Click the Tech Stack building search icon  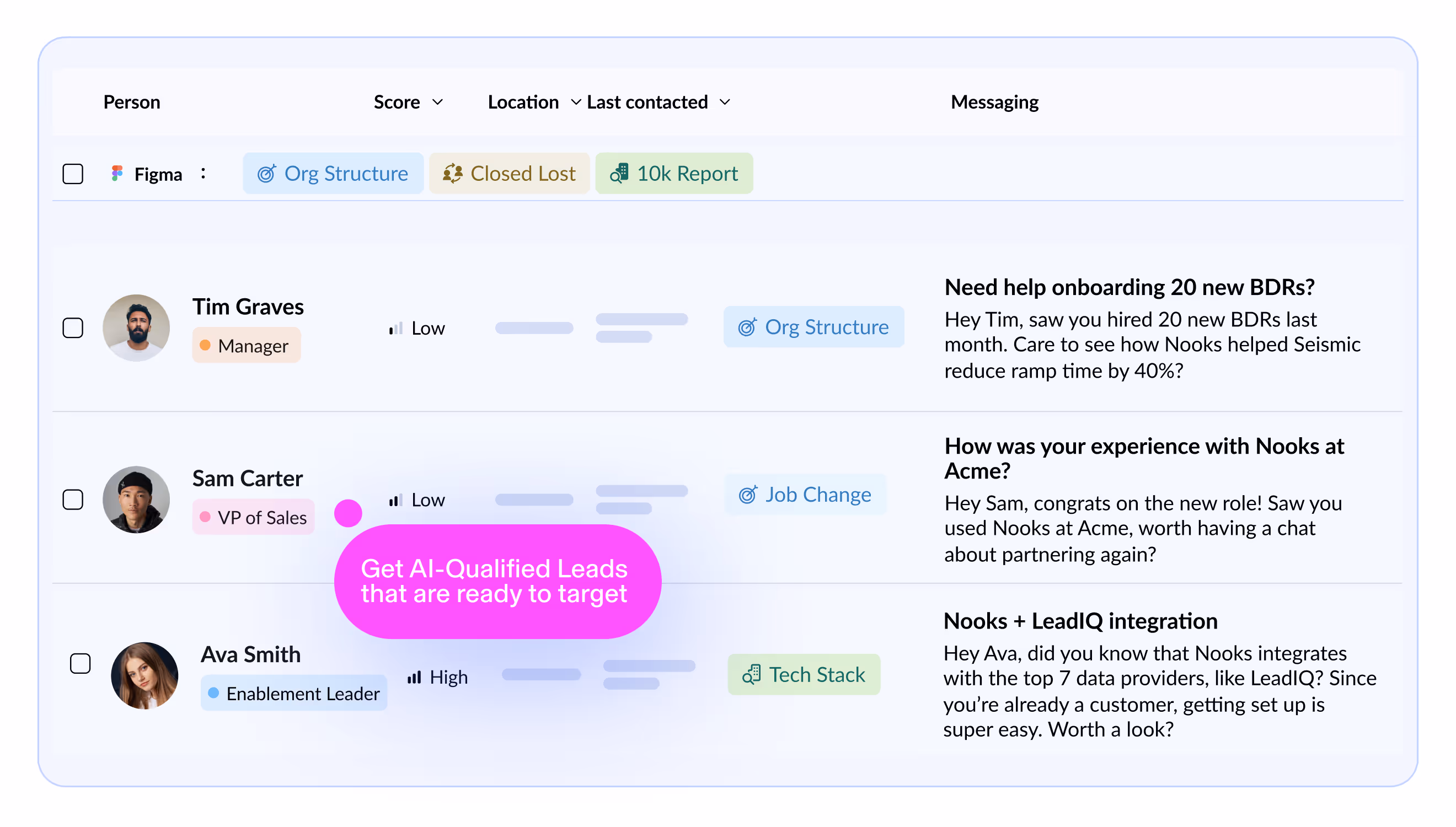pos(751,675)
